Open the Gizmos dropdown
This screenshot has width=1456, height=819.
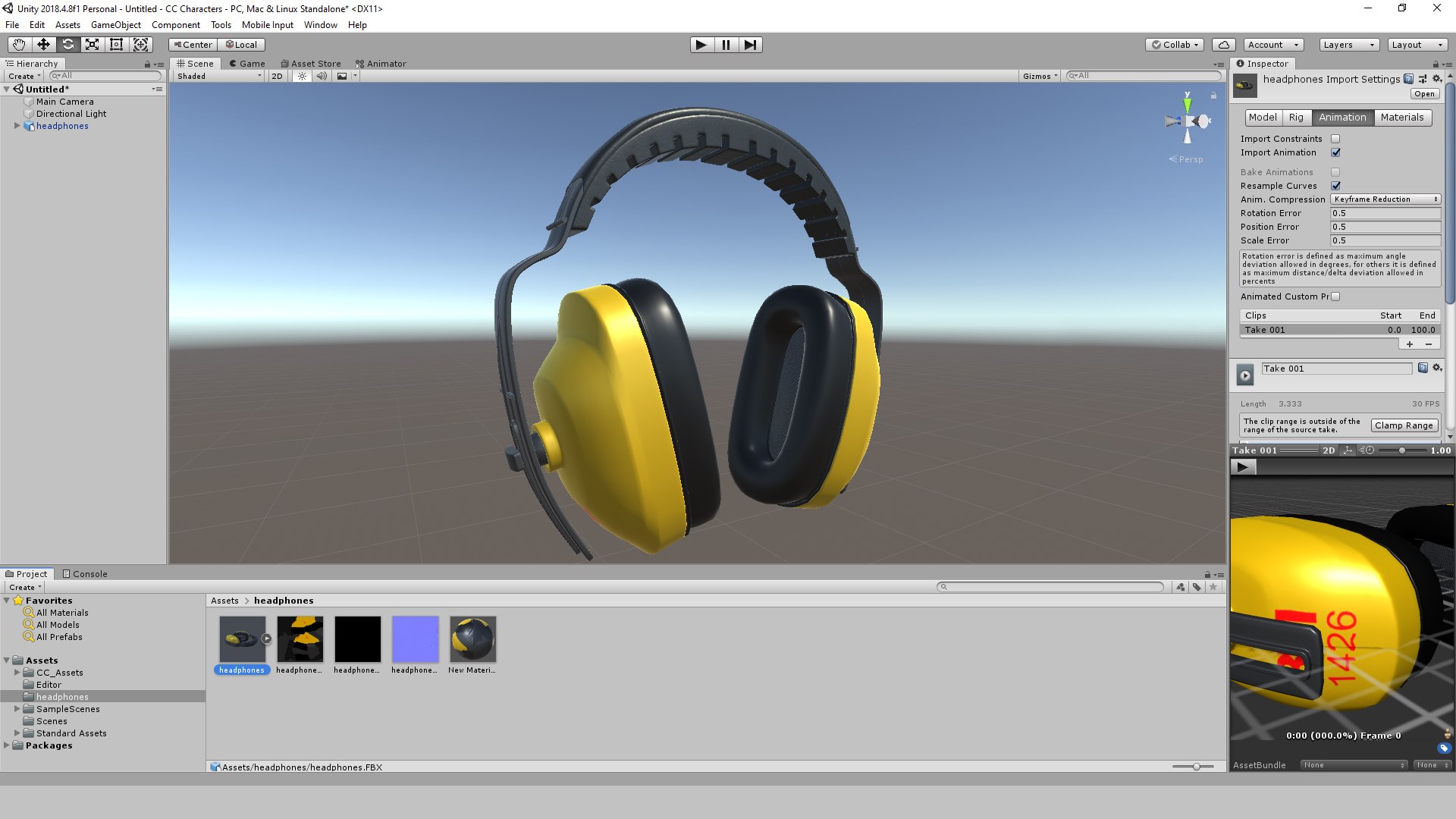tap(1040, 76)
